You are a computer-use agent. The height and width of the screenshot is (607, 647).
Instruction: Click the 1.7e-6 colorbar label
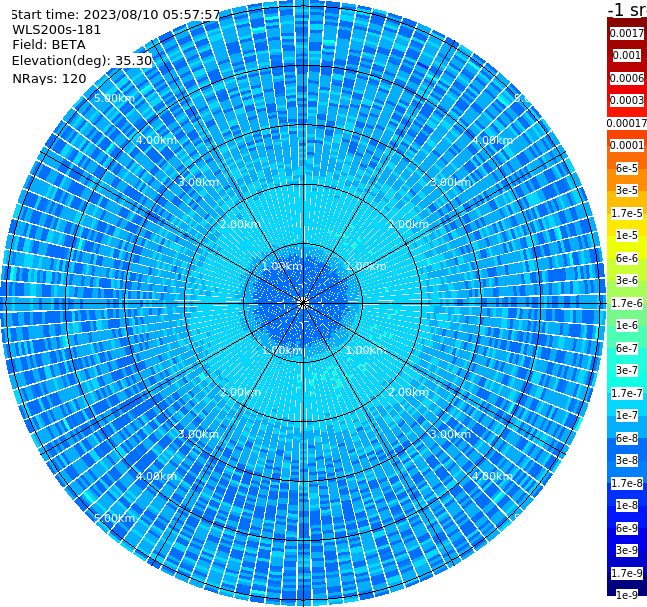(627, 303)
